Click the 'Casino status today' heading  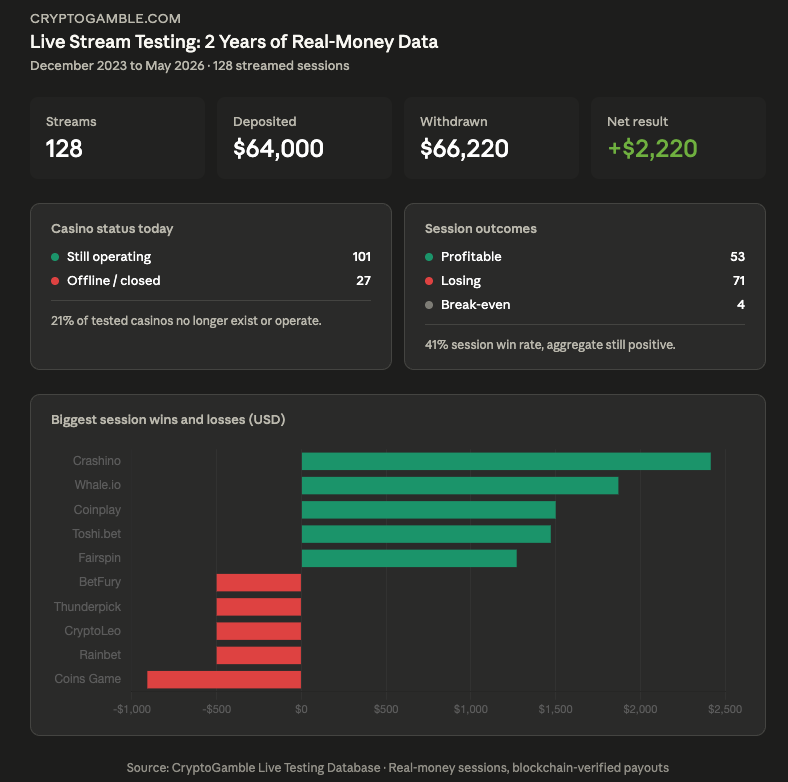(112, 229)
